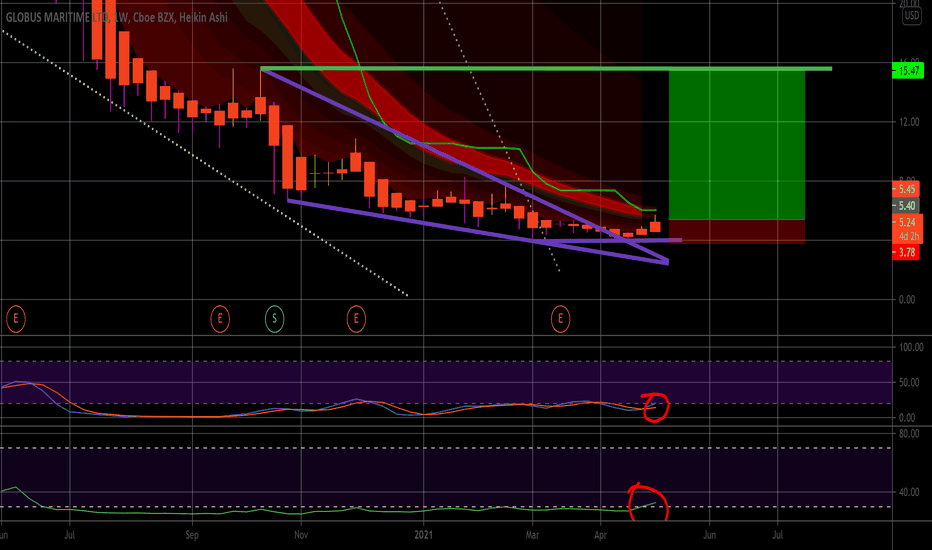Image resolution: width=932 pixels, height=550 pixels.
Task: Open the earnings E marker between Nov and 2021
Action: pos(356,319)
